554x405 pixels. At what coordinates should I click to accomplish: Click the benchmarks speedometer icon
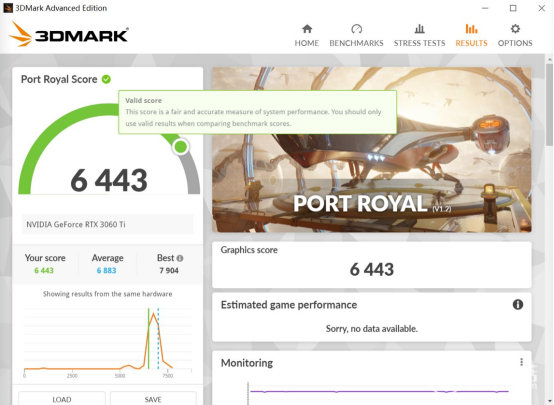coord(356,29)
